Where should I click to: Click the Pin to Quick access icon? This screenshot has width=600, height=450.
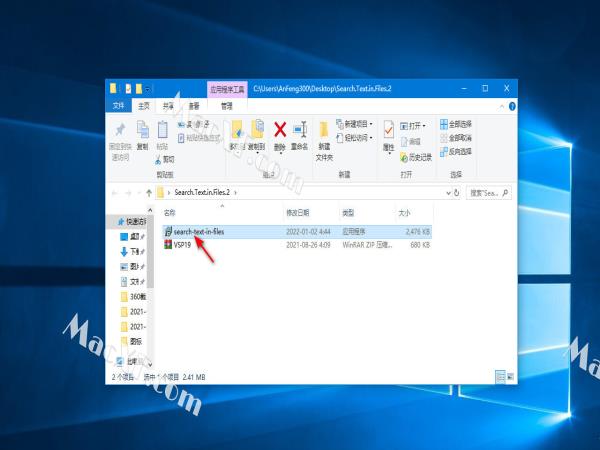[120, 130]
